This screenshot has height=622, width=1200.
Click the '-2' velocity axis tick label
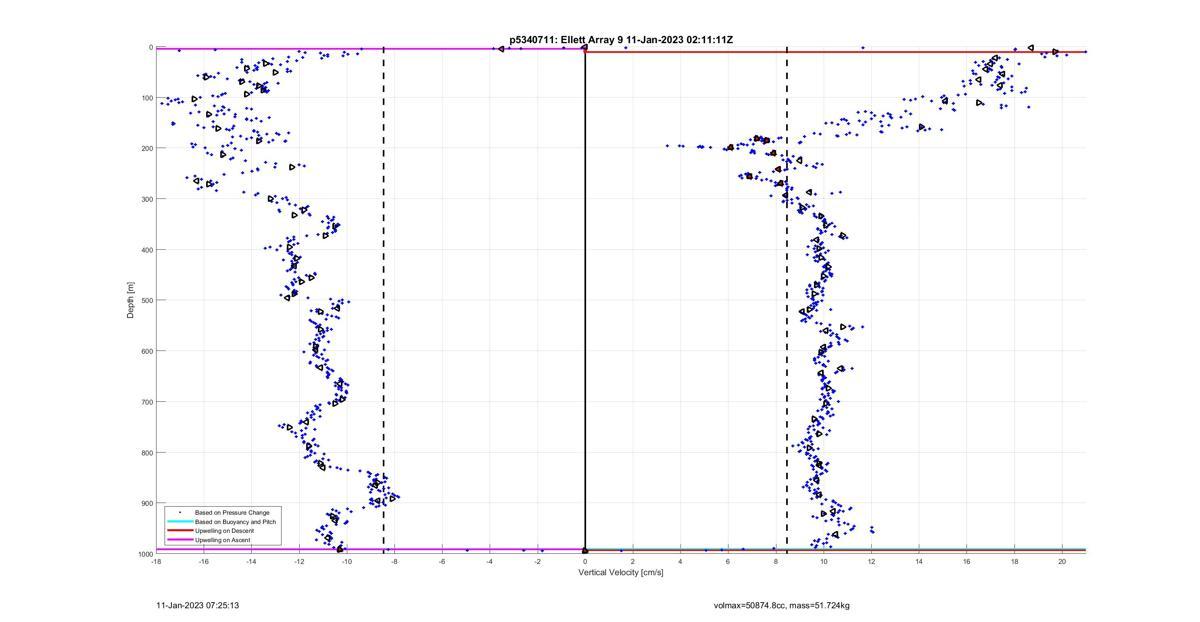537,562
